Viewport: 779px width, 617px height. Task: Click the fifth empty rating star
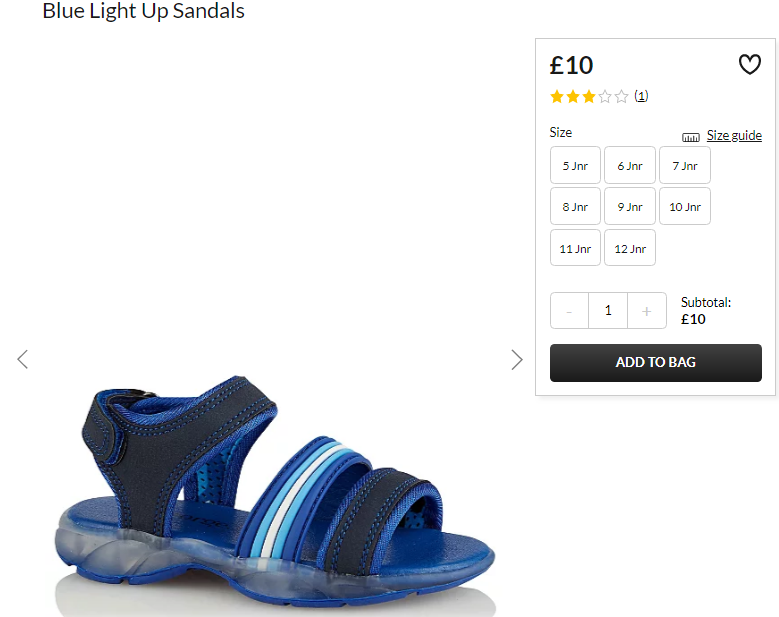pyautogui.click(x=622, y=96)
